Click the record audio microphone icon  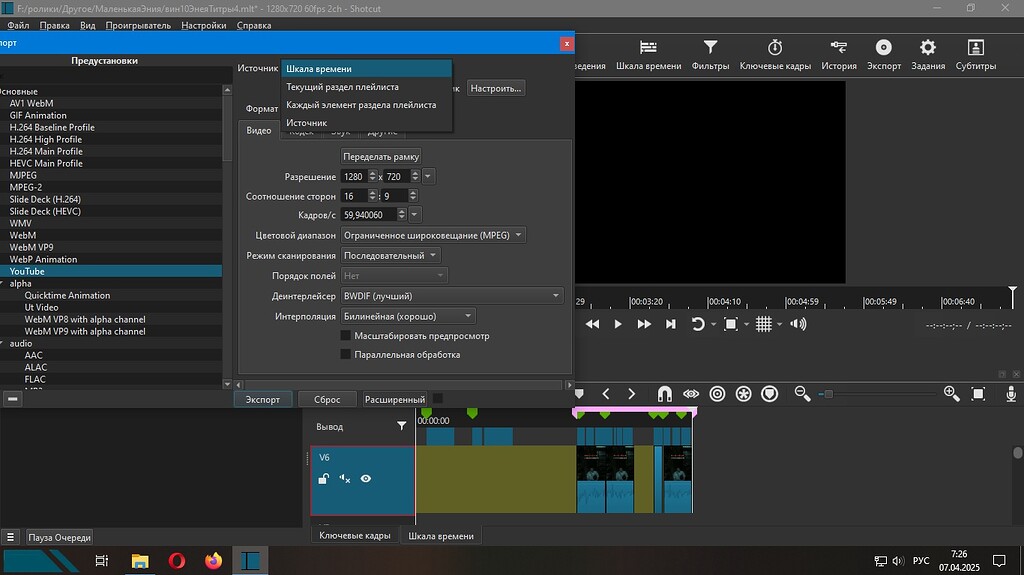click(x=1011, y=394)
